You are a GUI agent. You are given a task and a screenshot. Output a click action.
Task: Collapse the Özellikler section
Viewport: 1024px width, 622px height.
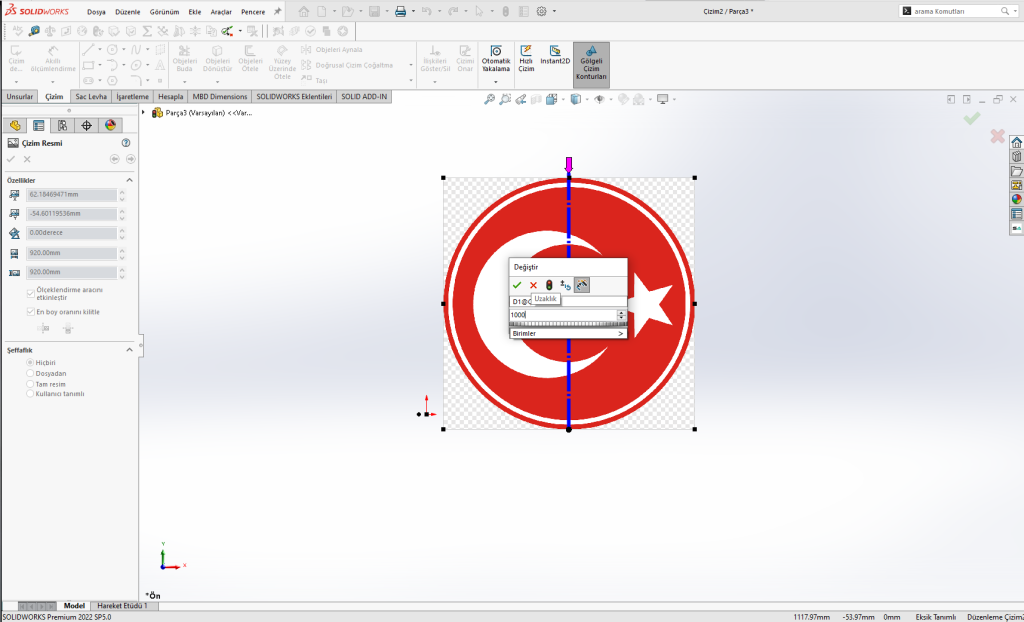[x=129, y=179]
